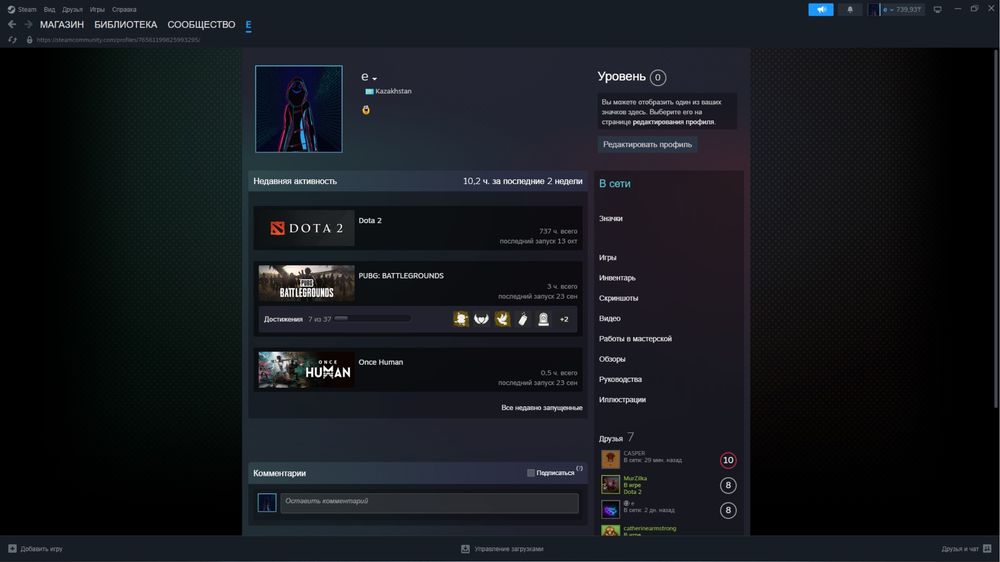Open notifications bell icon

[850, 10]
